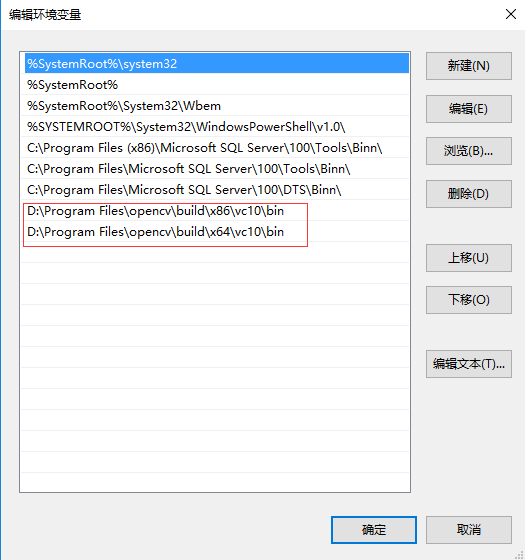This screenshot has height=560, width=525.
Task: Close the 编辑环境变量 dialog
Action: pyautogui.click(x=511, y=14)
